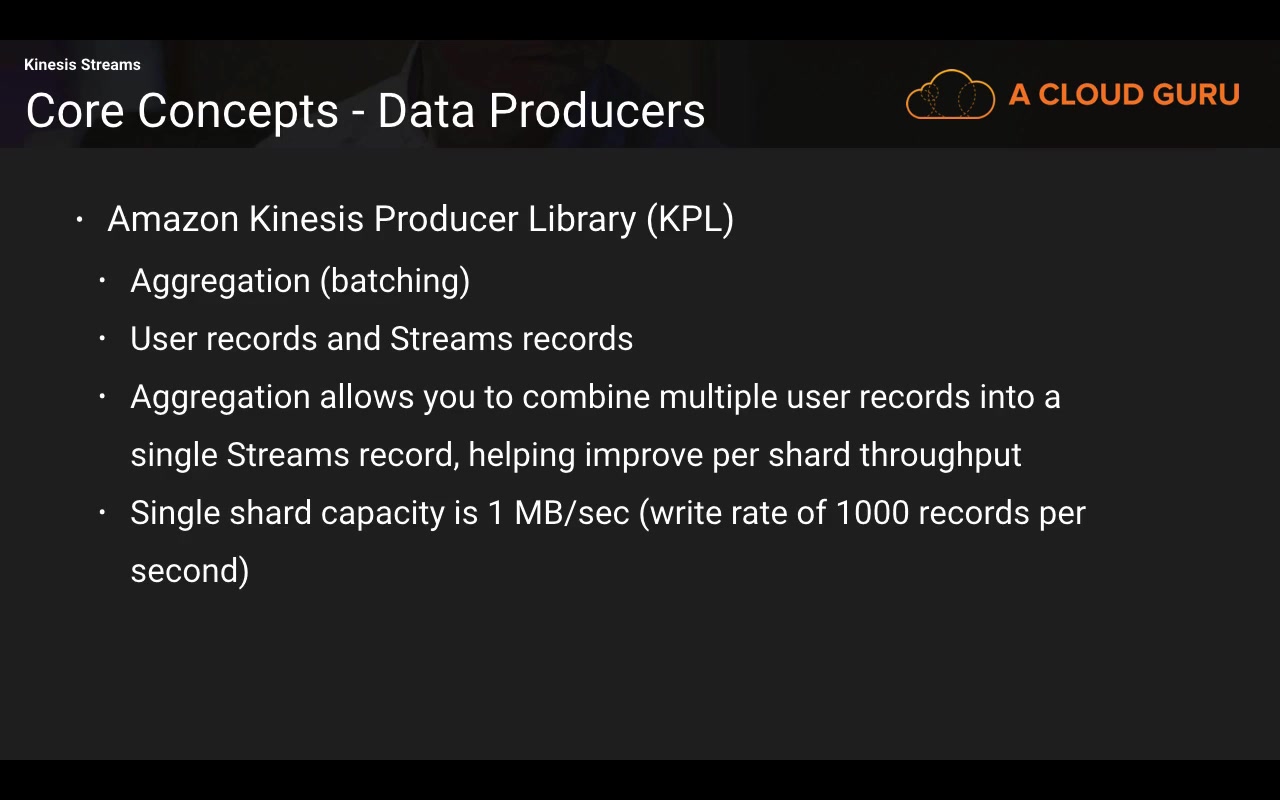
Task: Select the small "Kinesis Streams" header label
Action: point(82,65)
